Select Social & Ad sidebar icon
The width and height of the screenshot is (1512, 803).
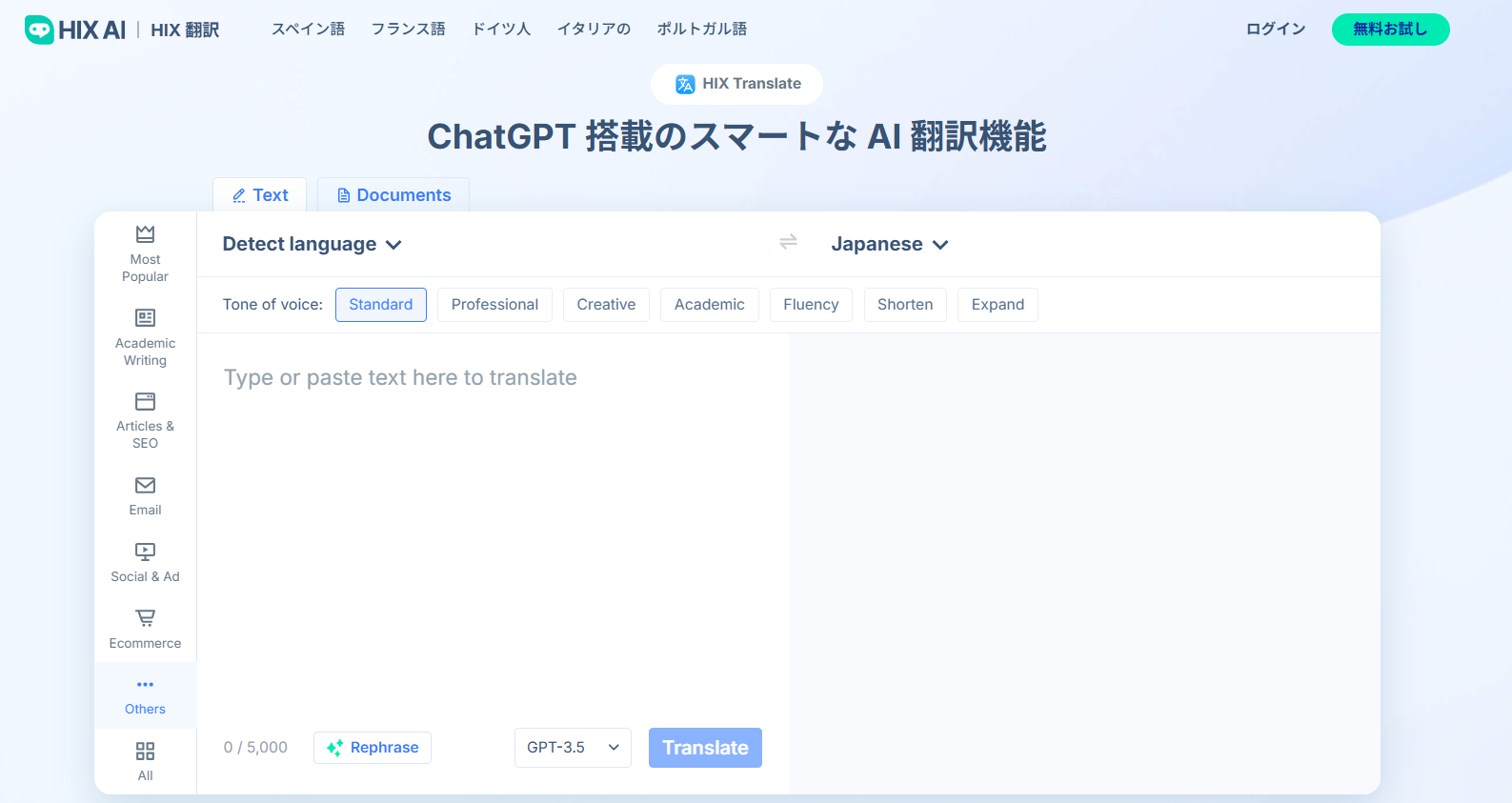[145, 551]
